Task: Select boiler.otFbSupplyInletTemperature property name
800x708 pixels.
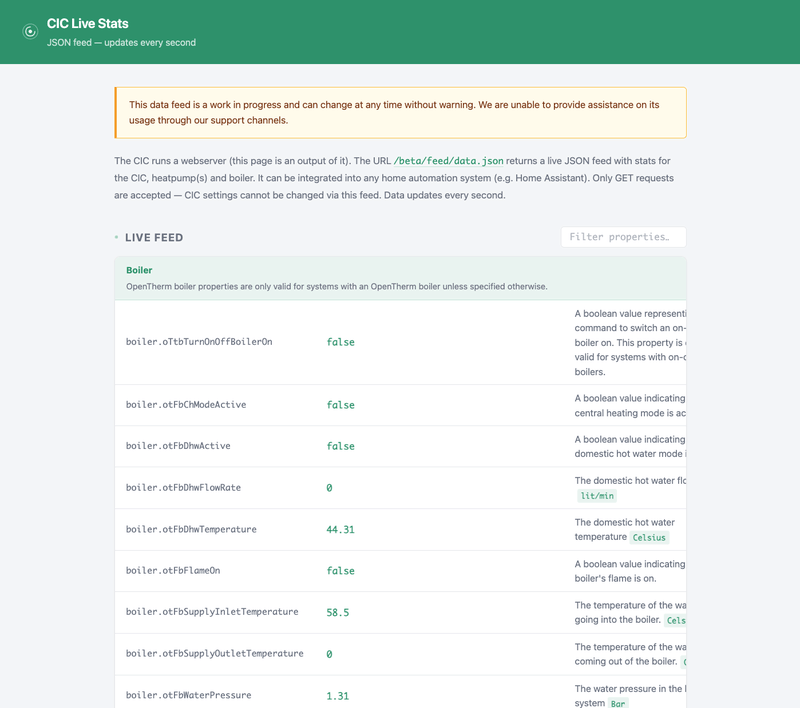Action: point(212,612)
